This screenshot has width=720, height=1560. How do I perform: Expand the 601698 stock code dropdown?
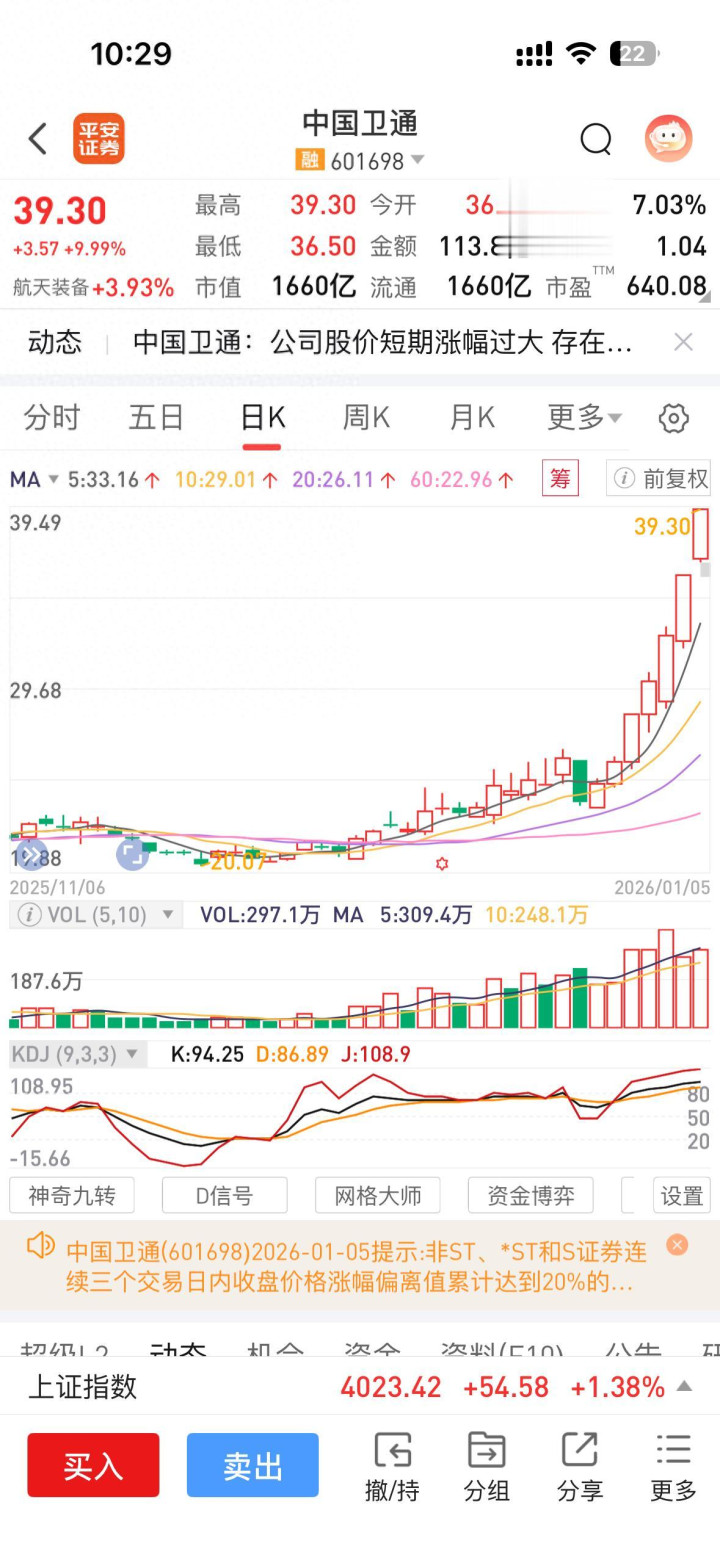[417, 160]
